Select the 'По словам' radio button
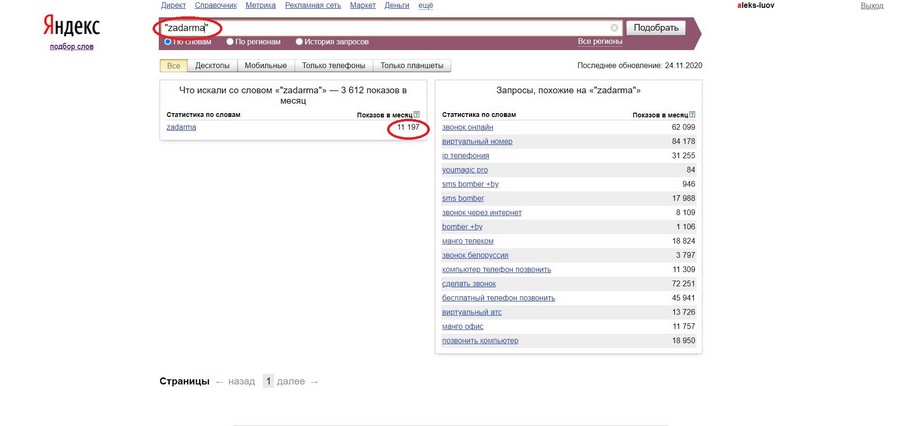The height and width of the screenshot is (426, 900). (x=168, y=42)
